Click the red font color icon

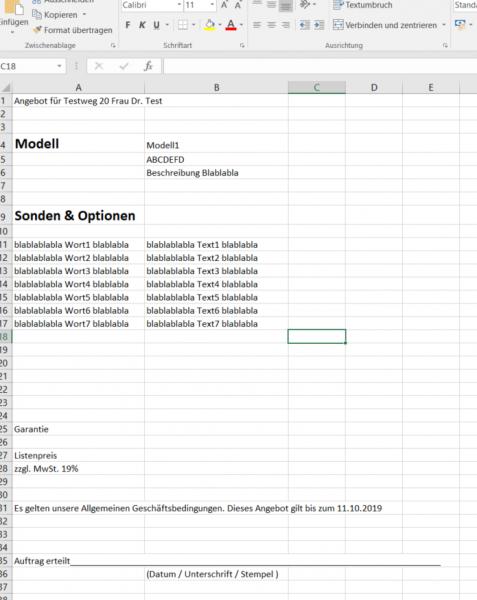(x=231, y=25)
